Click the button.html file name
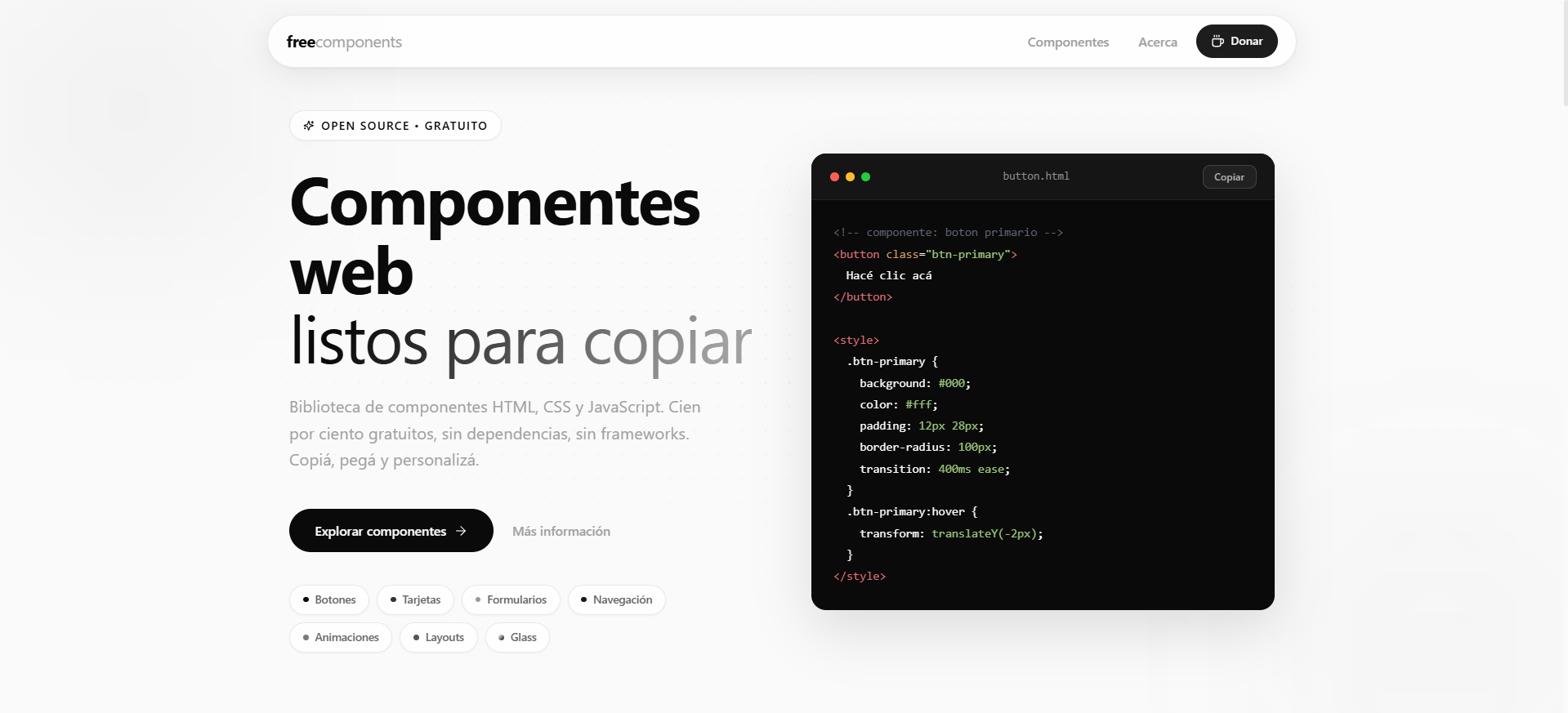This screenshot has height=713, width=1568. tap(1036, 176)
